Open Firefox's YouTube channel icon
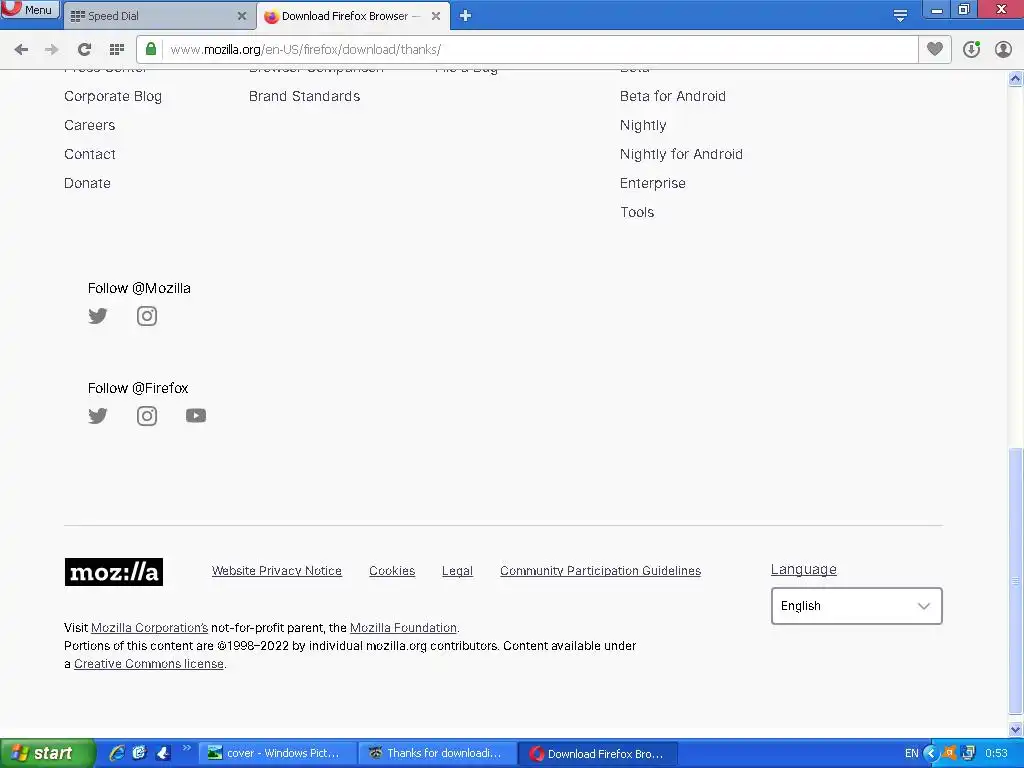This screenshot has height=768, width=1024. (x=196, y=416)
